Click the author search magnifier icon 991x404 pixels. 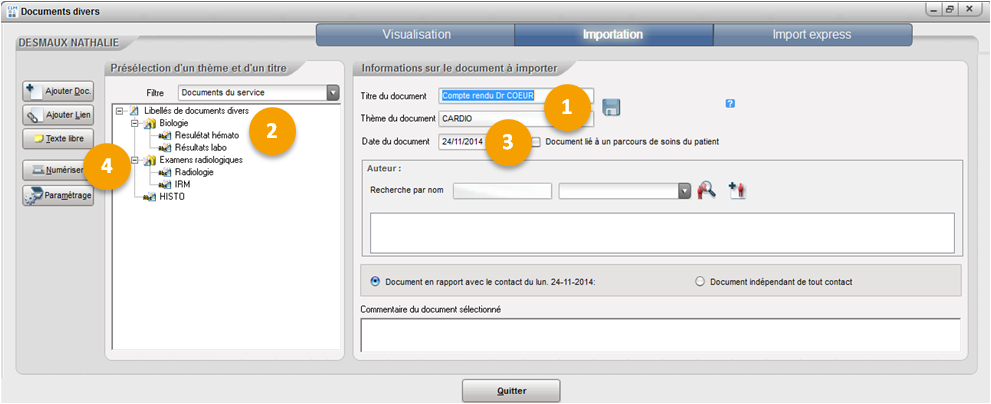click(707, 191)
